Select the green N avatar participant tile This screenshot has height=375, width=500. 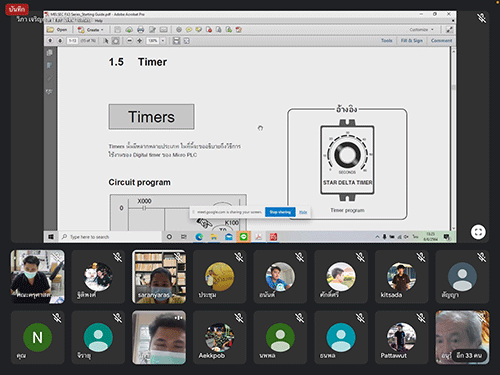point(38,337)
